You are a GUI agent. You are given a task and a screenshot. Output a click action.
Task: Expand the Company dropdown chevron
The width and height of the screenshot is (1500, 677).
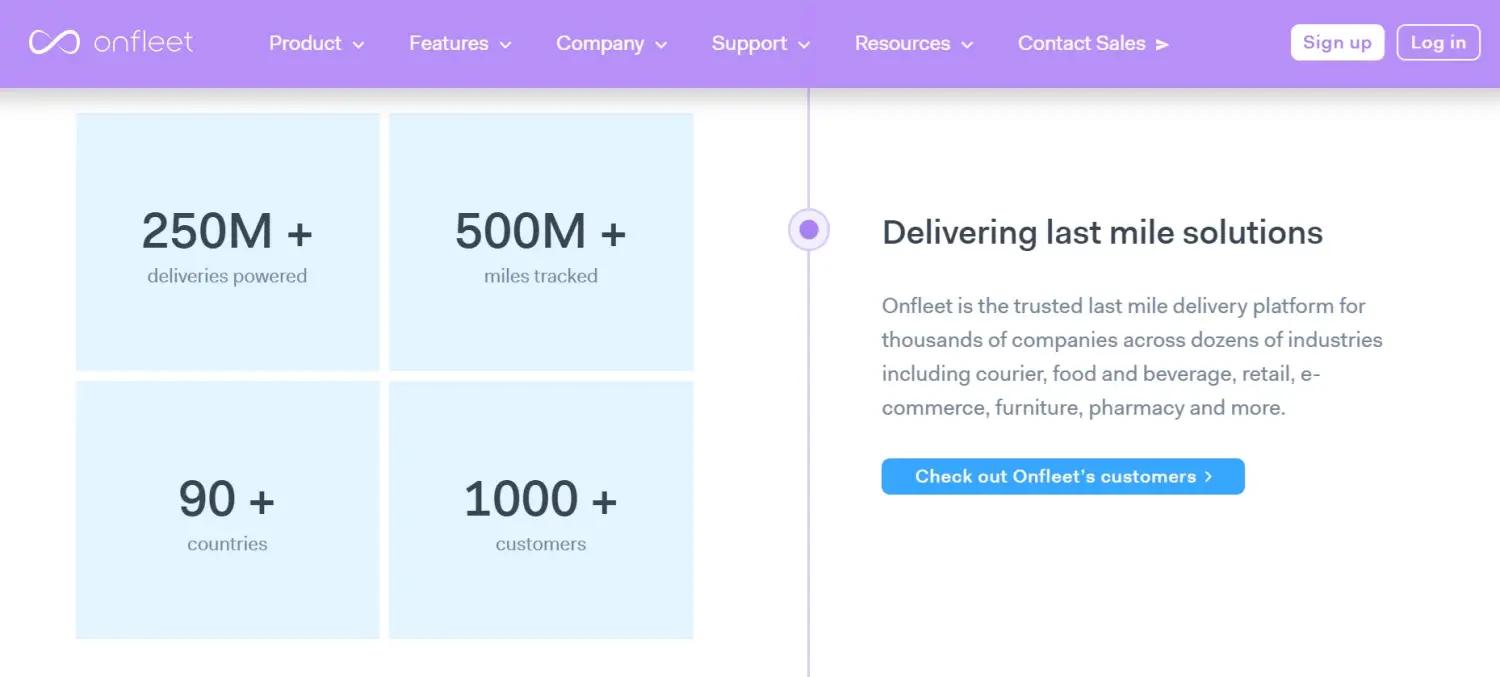[661, 45]
